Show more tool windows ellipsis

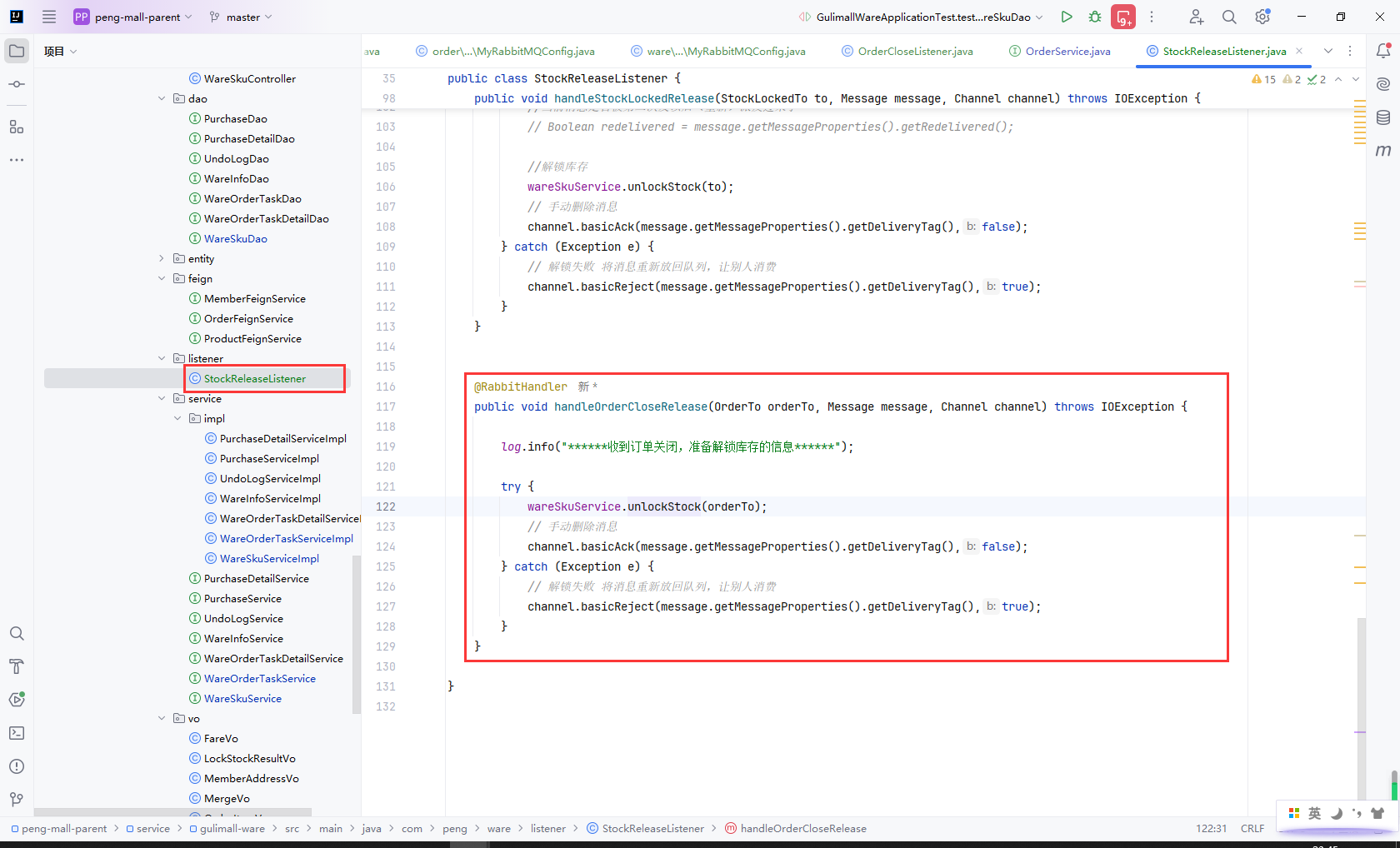click(x=17, y=160)
